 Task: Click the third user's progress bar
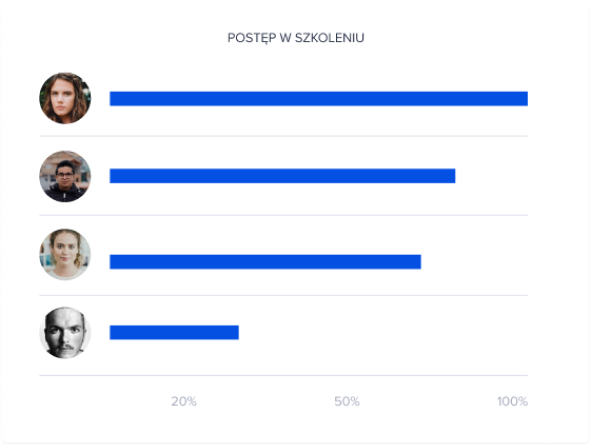[x=265, y=262]
